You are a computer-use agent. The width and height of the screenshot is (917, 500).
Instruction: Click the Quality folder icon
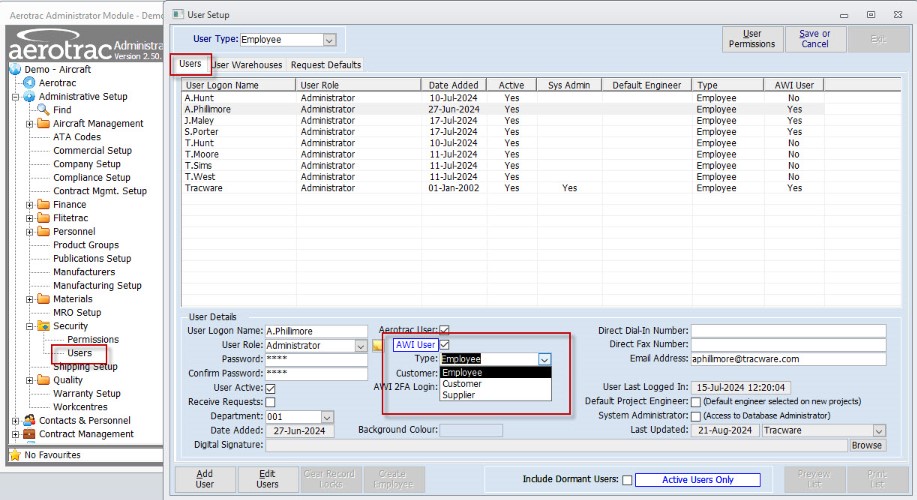43,380
